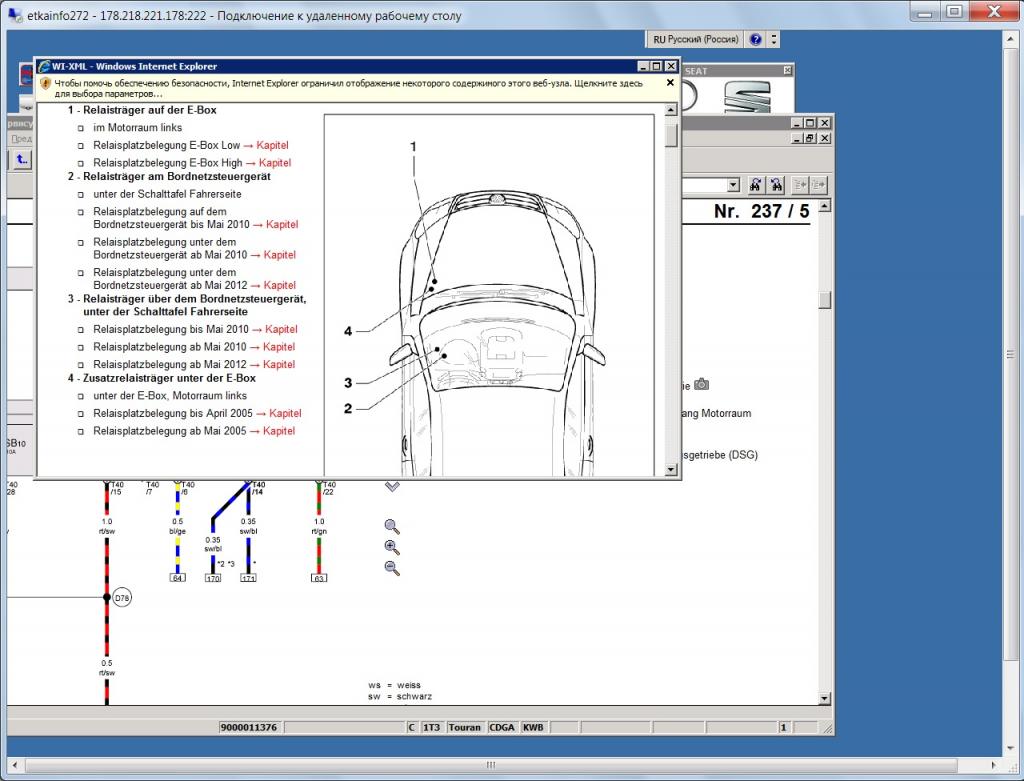Click the SEAT logo in the SEAT window
1024x781 pixels.
tap(748, 96)
